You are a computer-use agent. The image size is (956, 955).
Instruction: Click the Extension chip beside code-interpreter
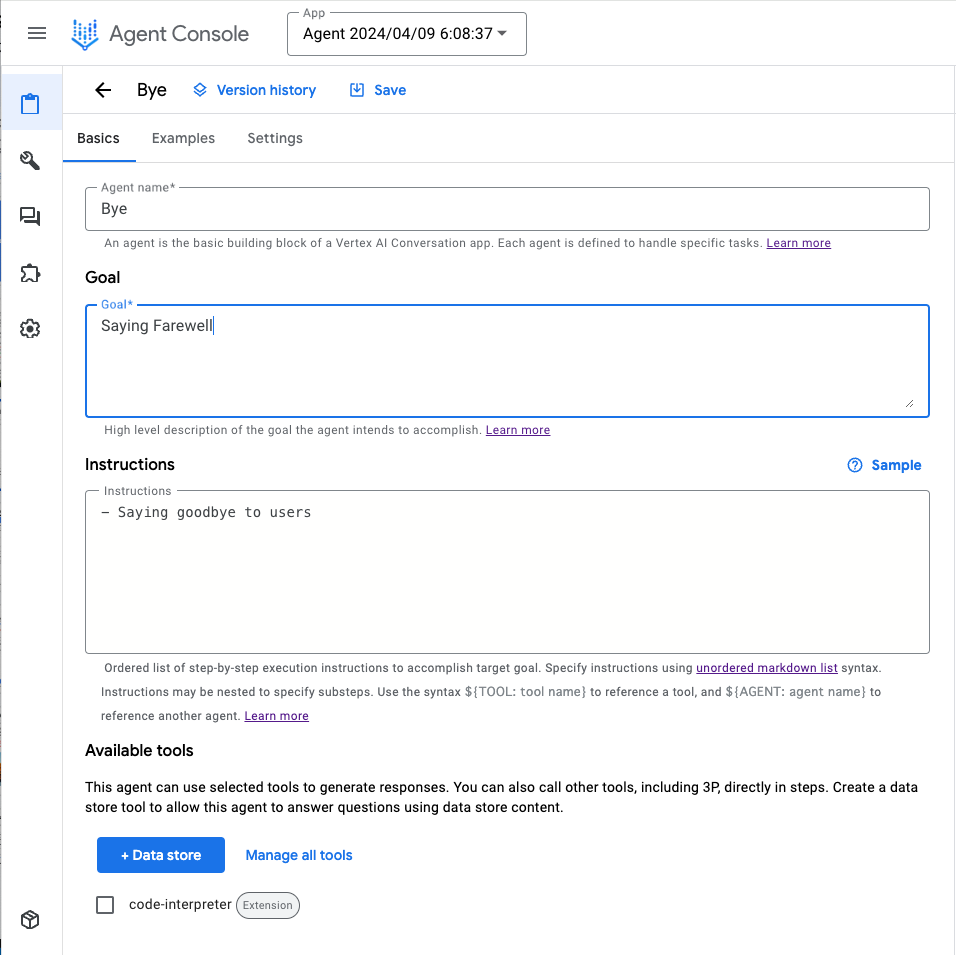[x=267, y=905]
